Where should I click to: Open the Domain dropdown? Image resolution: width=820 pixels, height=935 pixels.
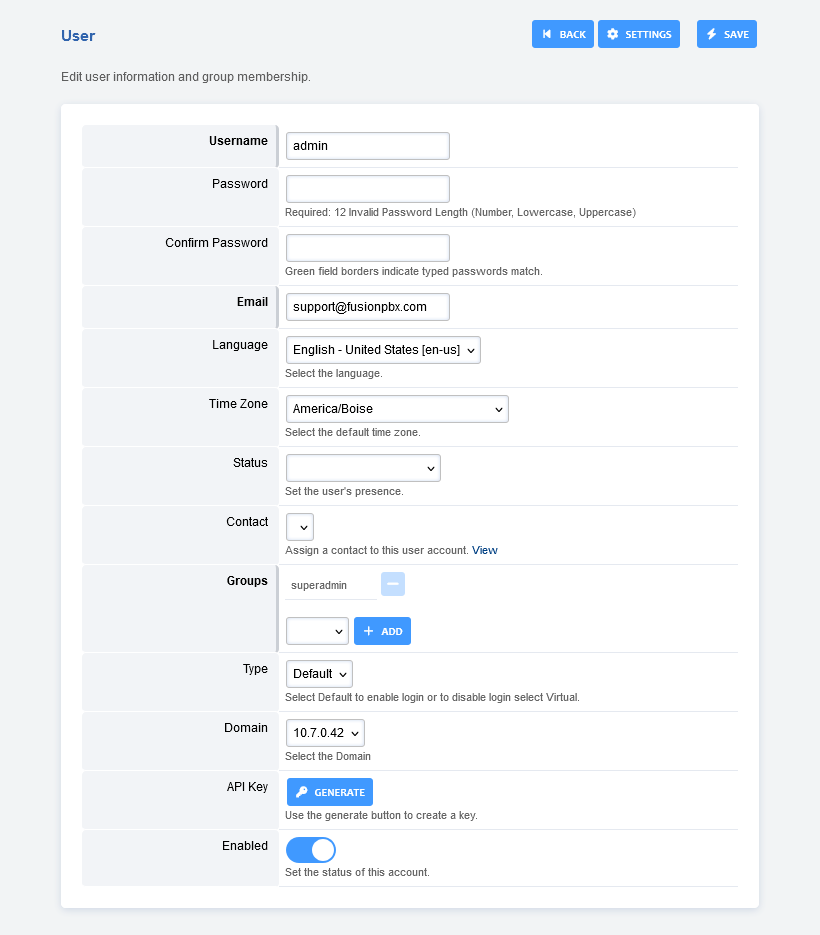click(325, 733)
